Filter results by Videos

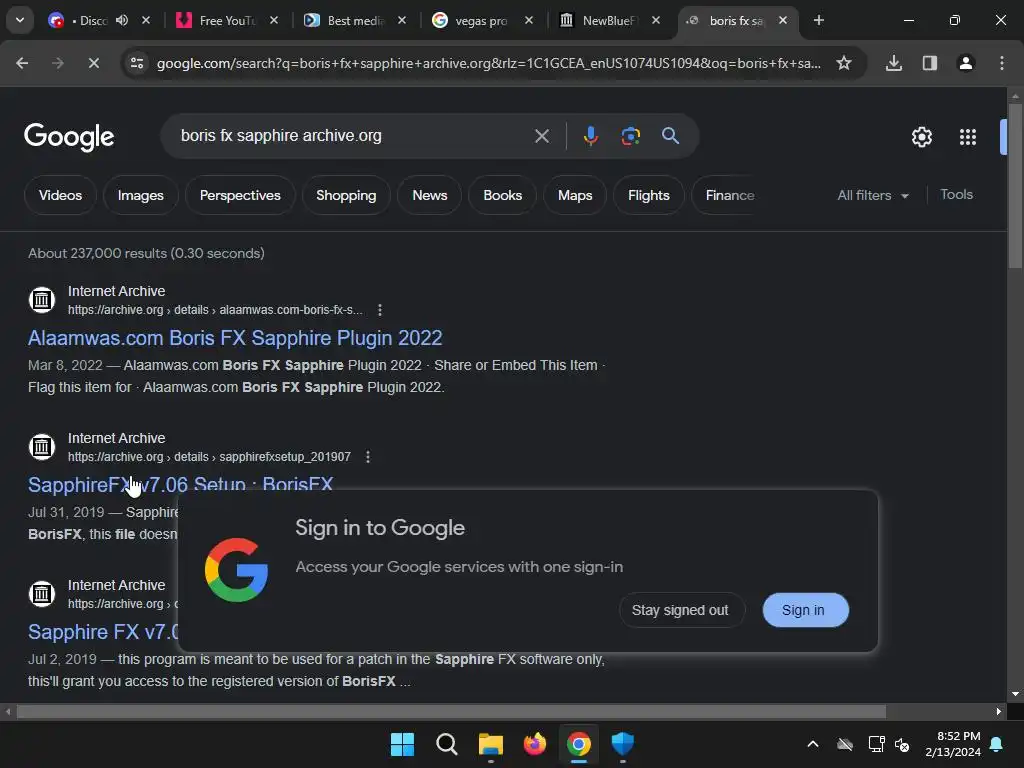[60, 195]
